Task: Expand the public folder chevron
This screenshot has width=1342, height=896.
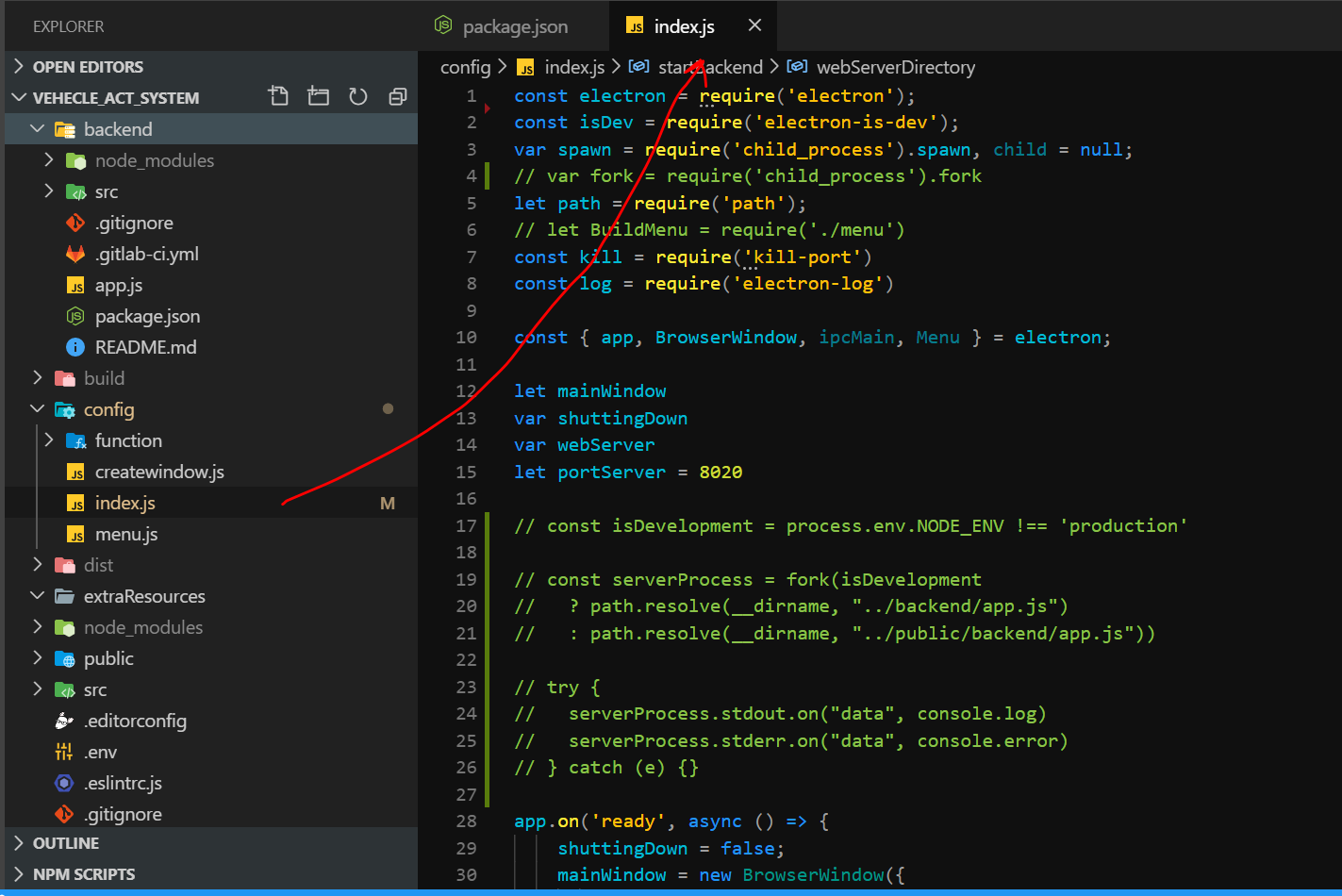Action: point(38,657)
